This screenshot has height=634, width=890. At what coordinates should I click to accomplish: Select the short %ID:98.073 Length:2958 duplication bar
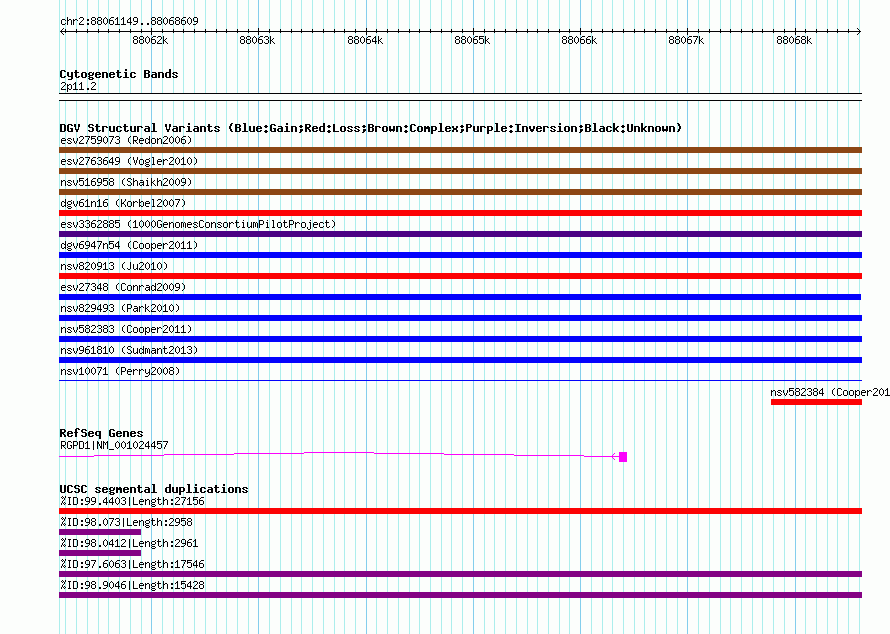pyautogui.click(x=100, y=532)
